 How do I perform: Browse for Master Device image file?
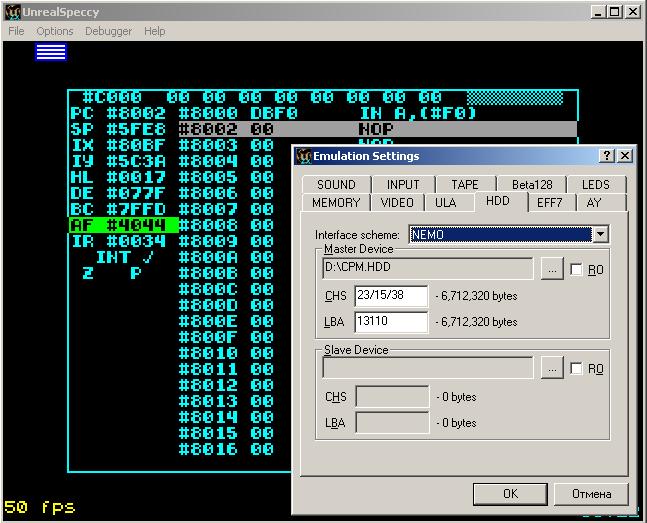pyautogui.click(x=551, y=269)
